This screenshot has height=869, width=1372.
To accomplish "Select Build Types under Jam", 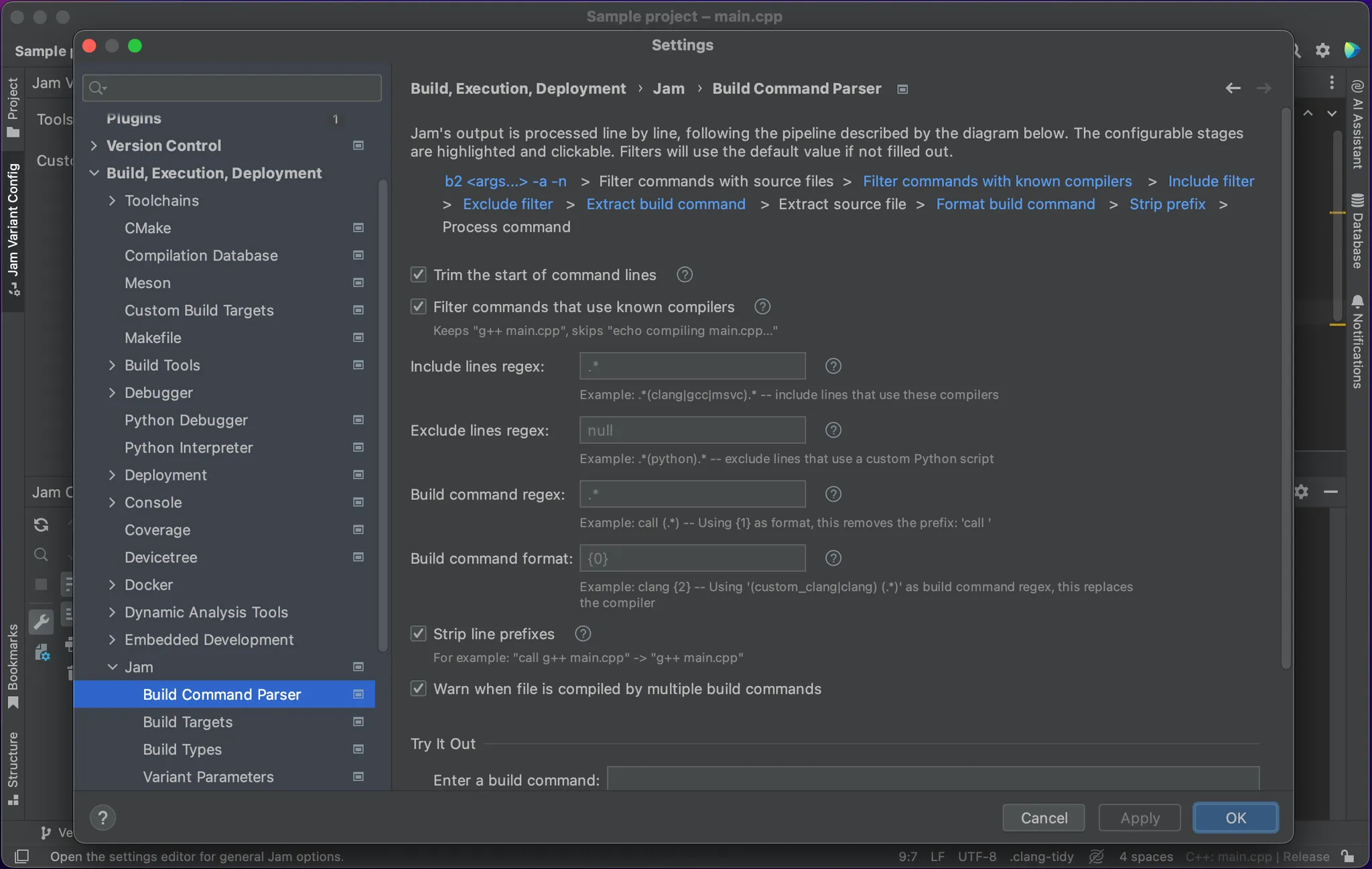I will point(224,750).
